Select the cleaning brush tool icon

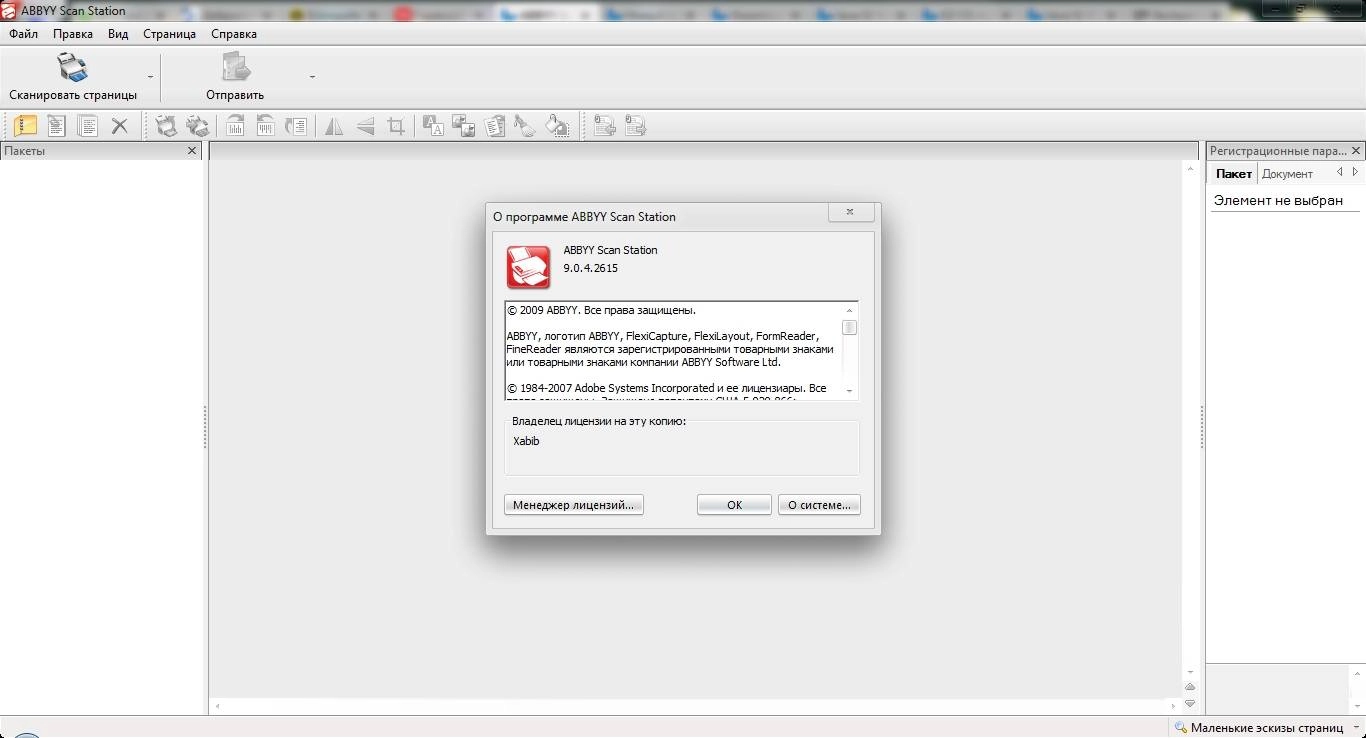click(x=525, y=126)
